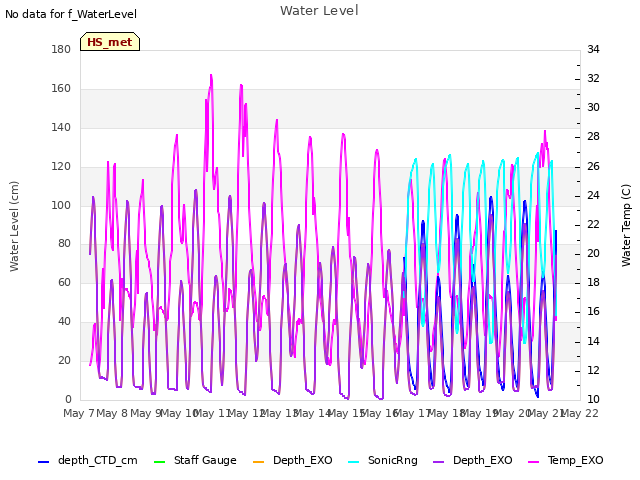Click the May 8 date label
Screen dimensions: 640x480
tap(112, 413)
